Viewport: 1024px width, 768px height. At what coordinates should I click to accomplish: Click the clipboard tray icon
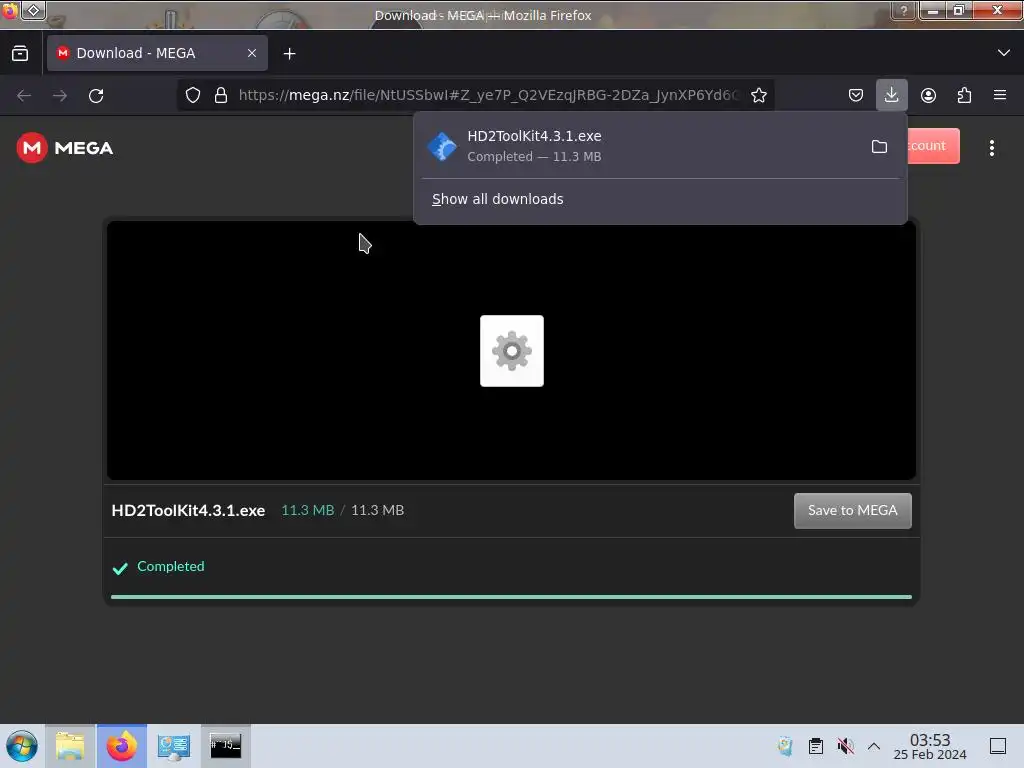point(816,746)
